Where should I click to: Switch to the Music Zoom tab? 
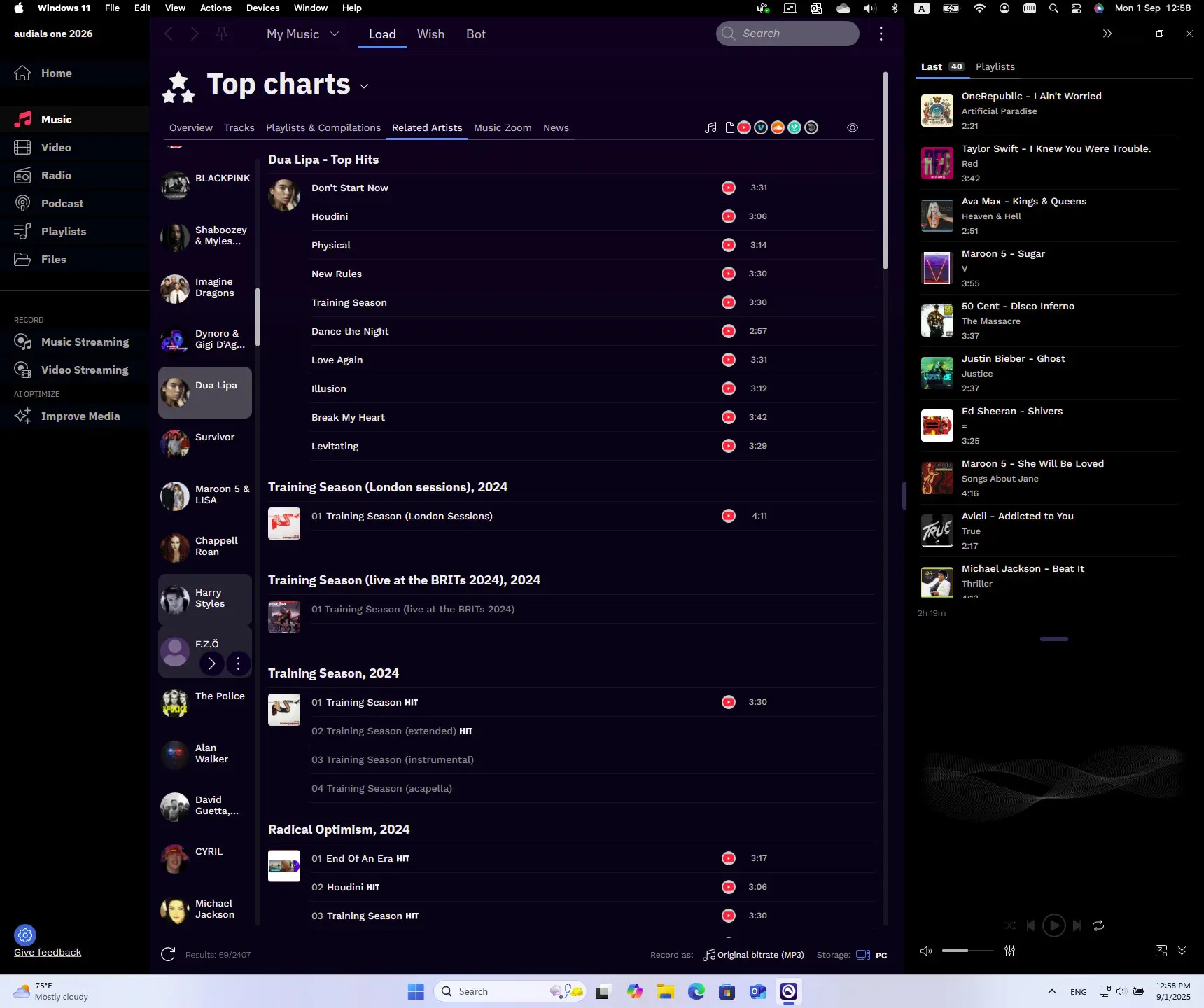[x=503, y=127]
